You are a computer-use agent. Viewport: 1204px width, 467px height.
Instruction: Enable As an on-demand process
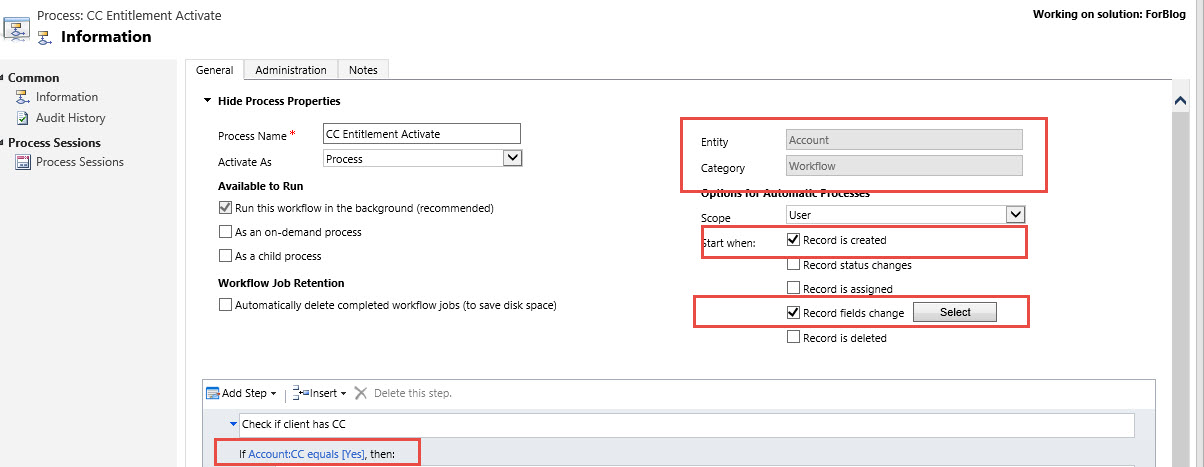click(225, 232)
